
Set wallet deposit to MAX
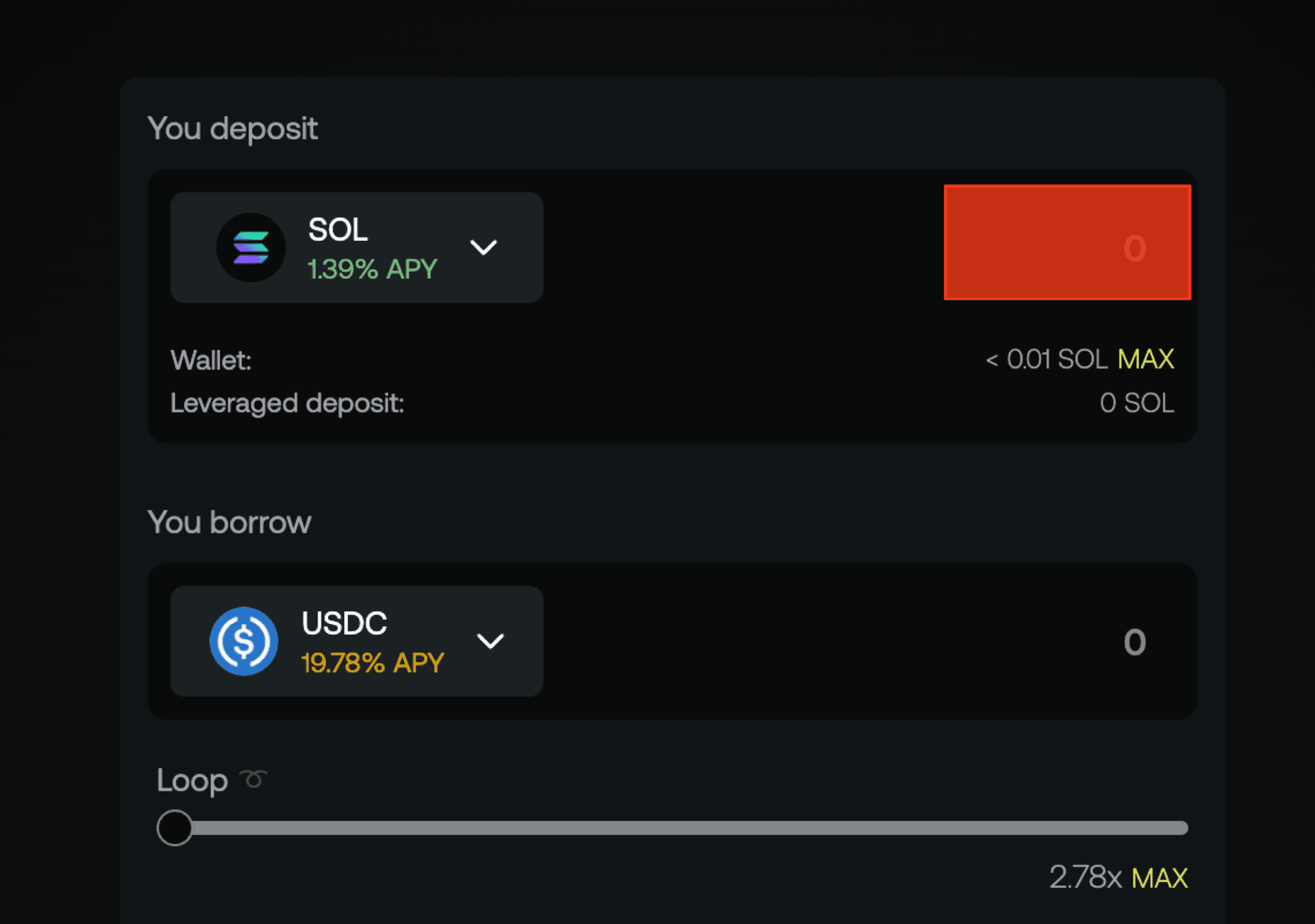tap(1146, 359)
